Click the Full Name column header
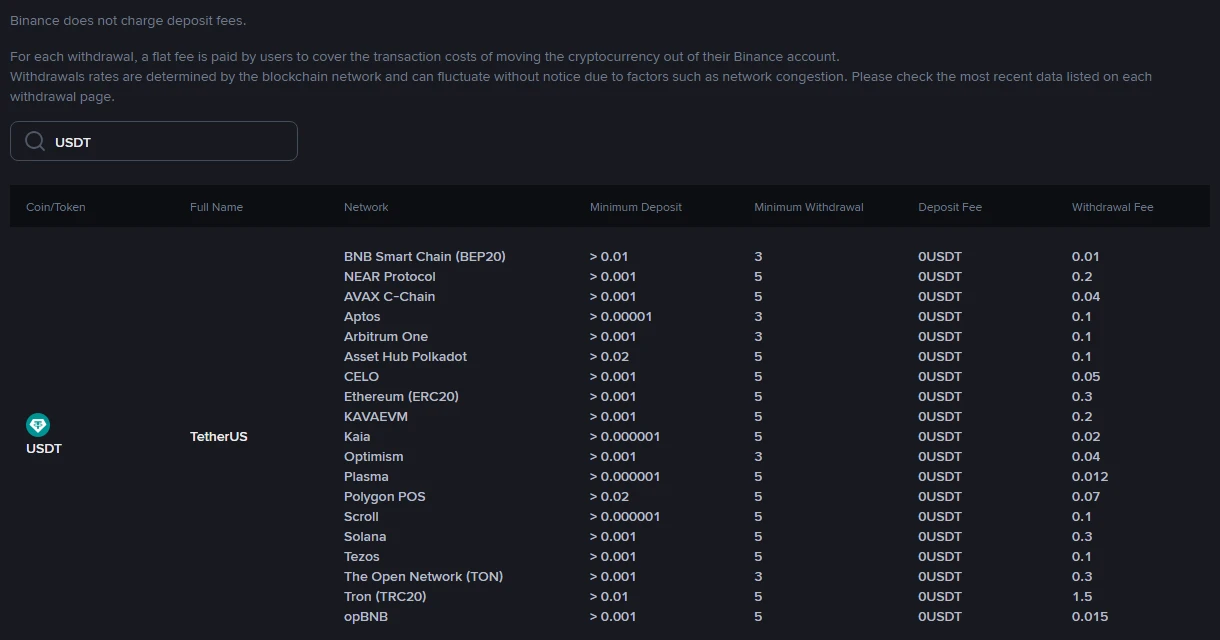 [x=216, y=207]
